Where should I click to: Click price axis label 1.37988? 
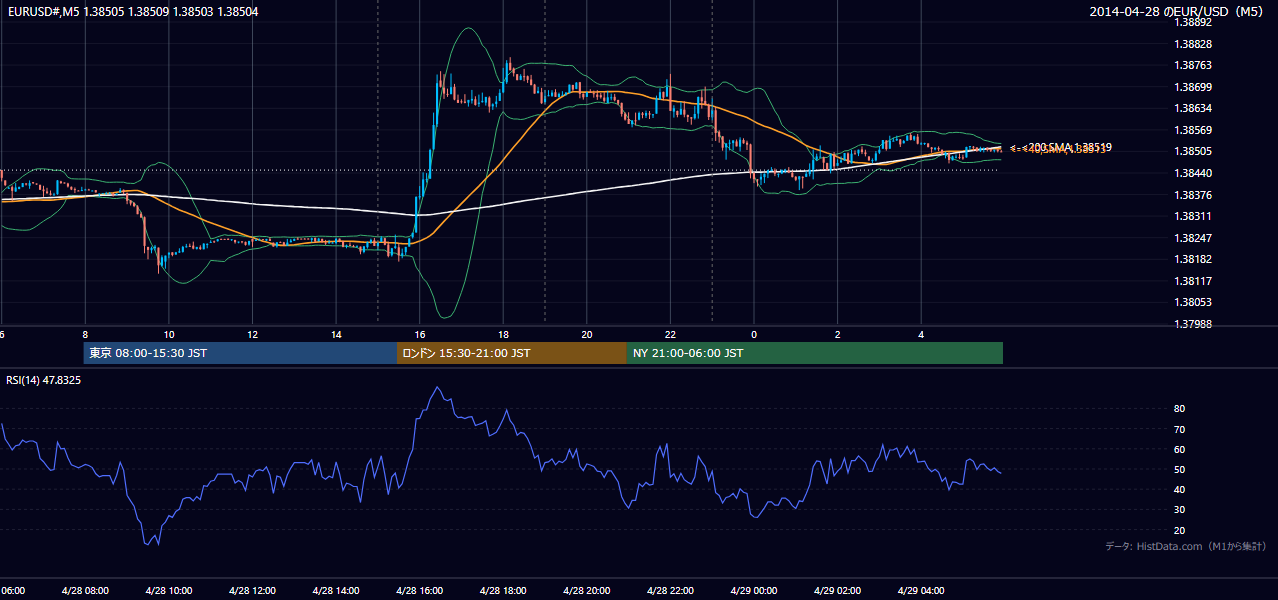click(x=1194, y=324)
